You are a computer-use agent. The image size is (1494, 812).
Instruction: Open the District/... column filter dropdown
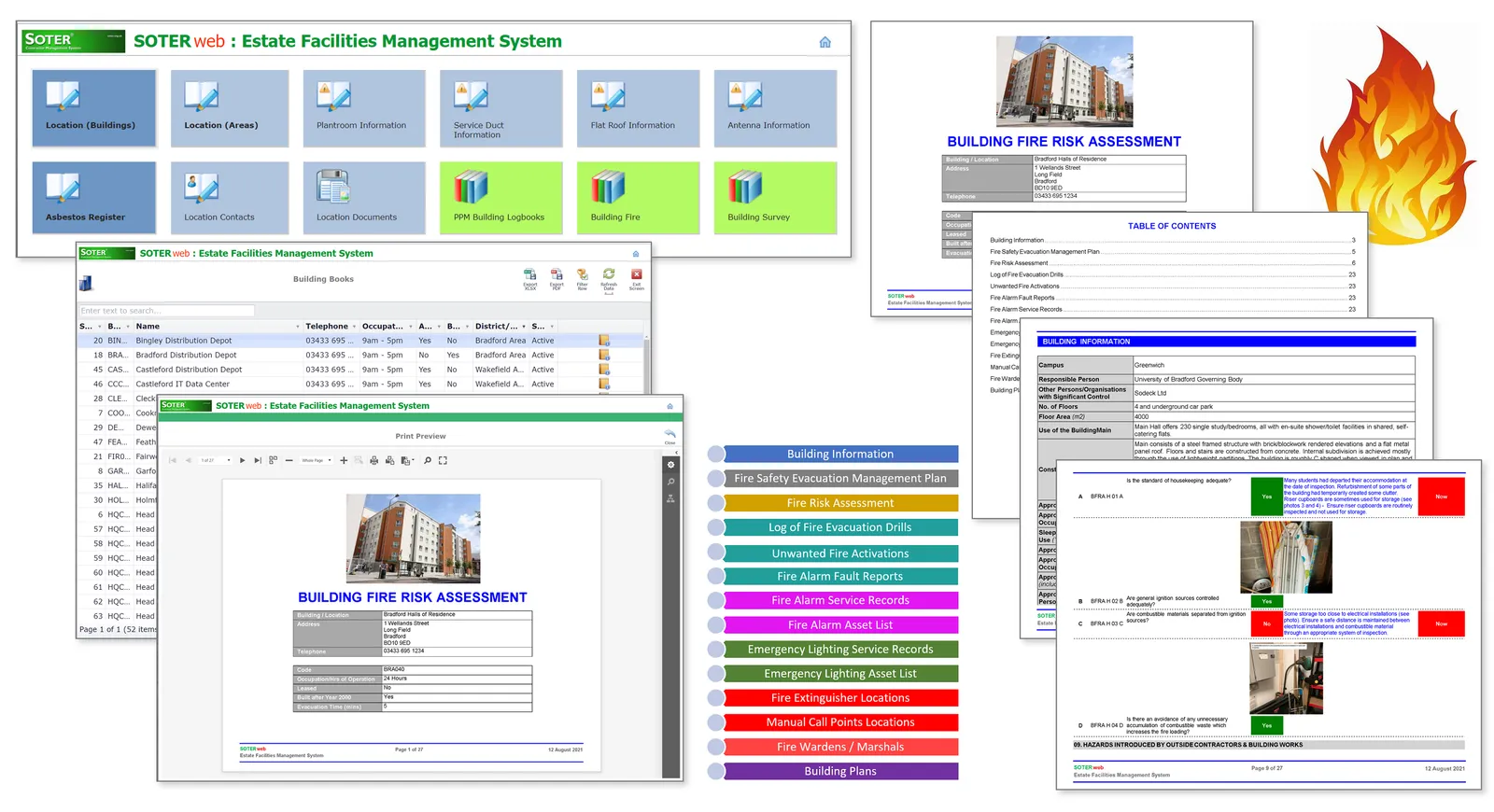pos(523,327)
